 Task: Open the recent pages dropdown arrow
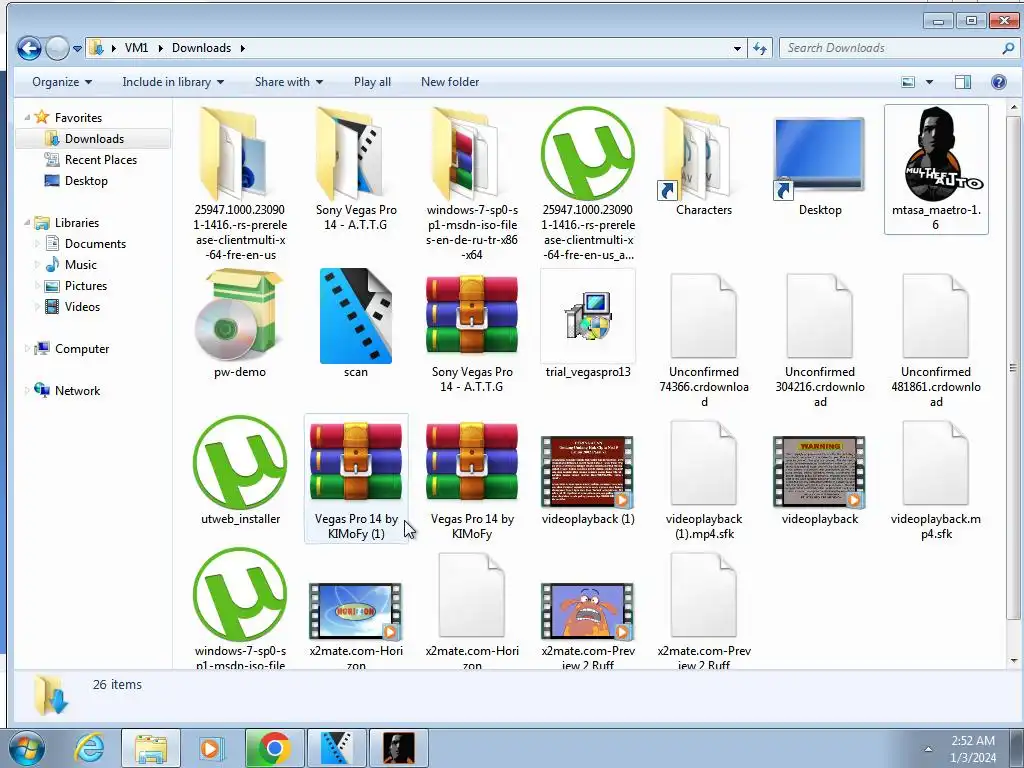77,48
